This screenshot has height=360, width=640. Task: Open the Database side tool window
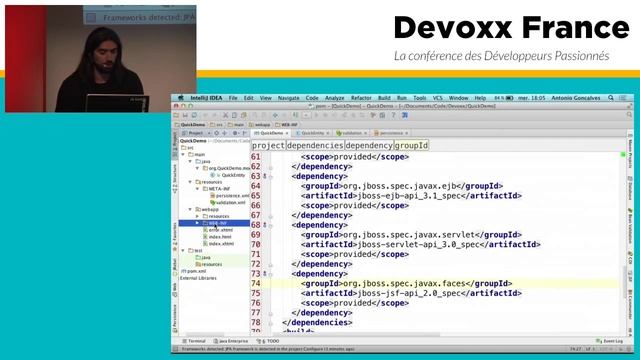pyautogui.click(x=630, y=188)
